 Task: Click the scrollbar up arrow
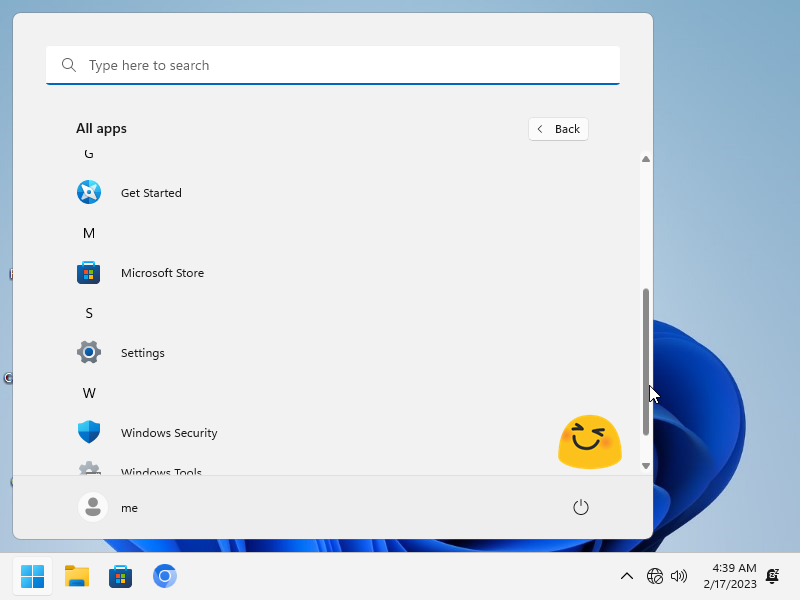(x=645, y=159)
